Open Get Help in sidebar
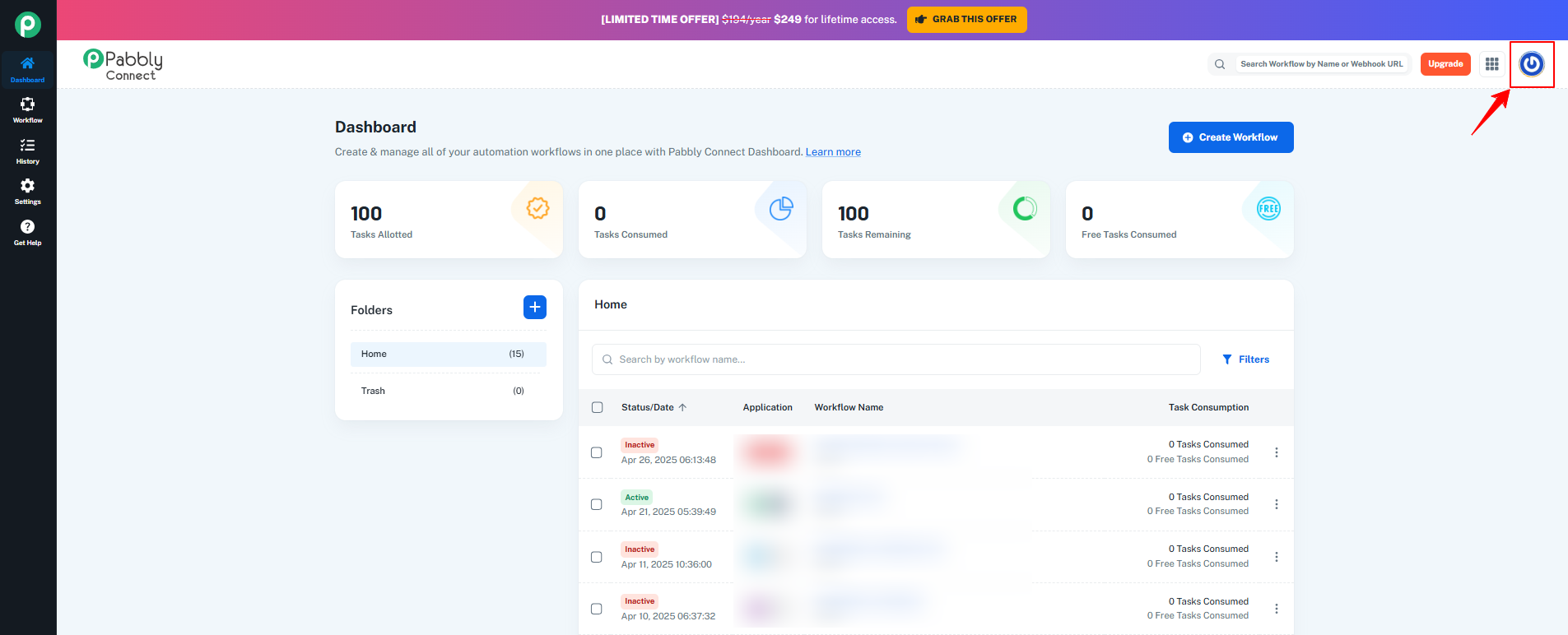 pos(28,233)
